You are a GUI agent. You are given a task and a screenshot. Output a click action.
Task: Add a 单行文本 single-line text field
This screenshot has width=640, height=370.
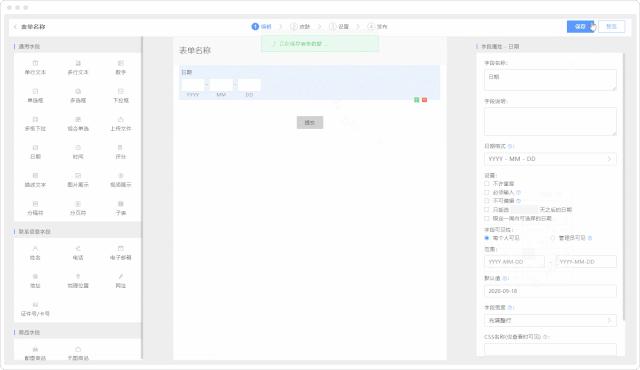(35, 68)
